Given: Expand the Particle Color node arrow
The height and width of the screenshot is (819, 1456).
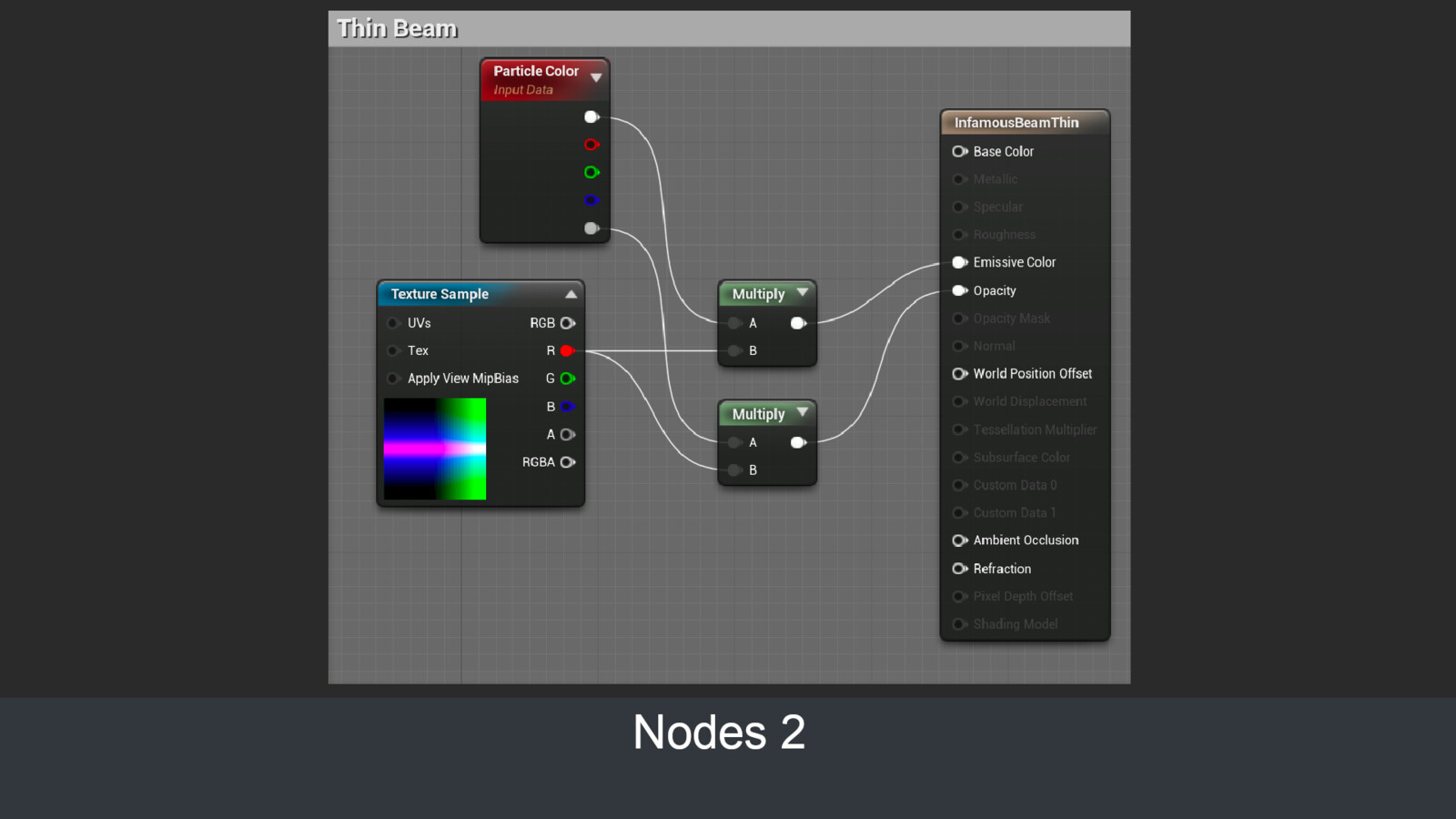Looking at the screenshot, I should tap(596, 77).
